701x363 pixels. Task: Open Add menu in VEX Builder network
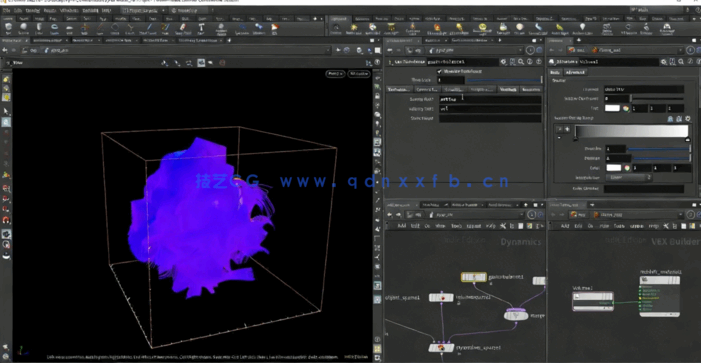565,226
